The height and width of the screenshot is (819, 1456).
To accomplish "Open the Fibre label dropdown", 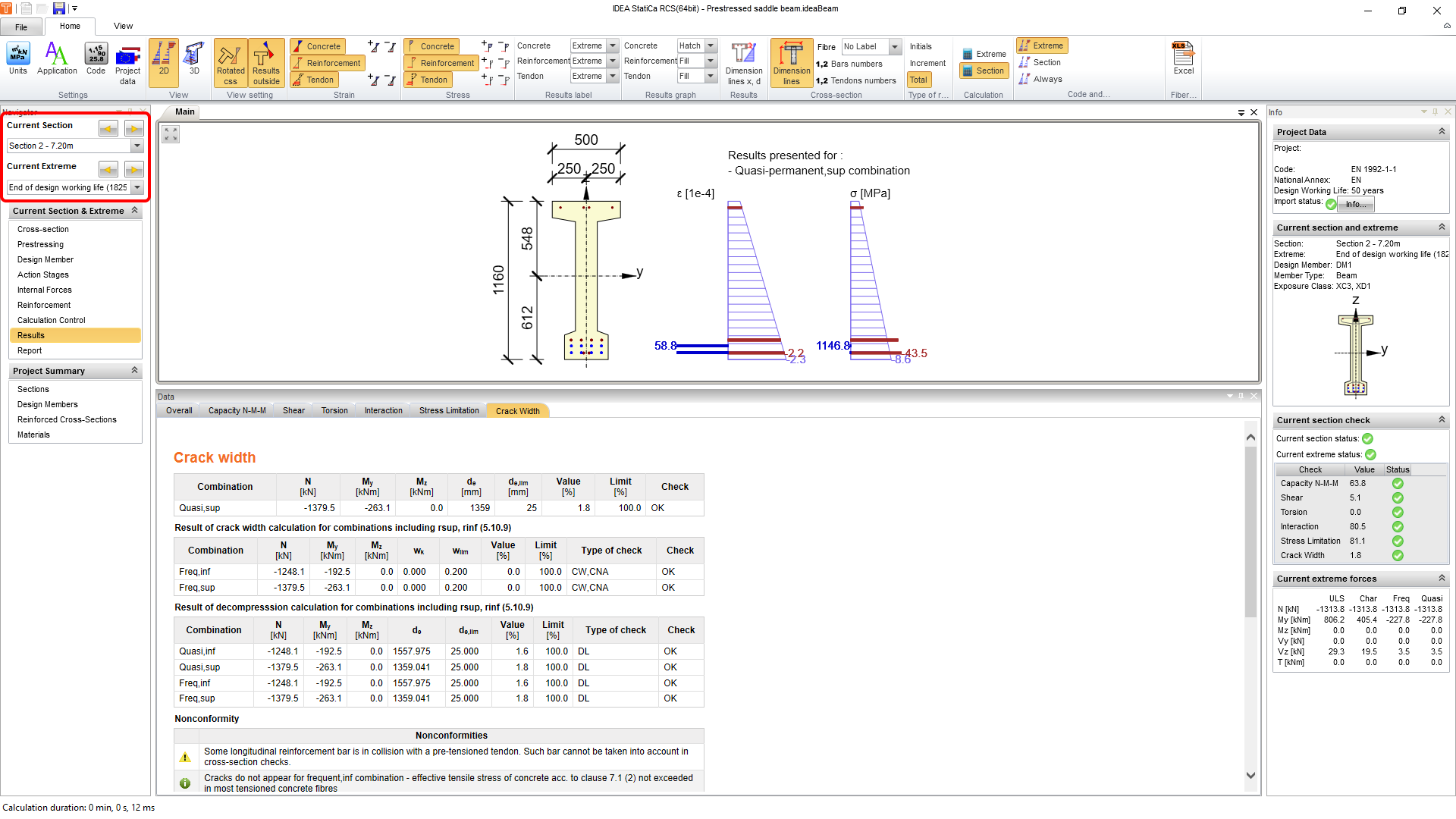I will pos(895,47).
